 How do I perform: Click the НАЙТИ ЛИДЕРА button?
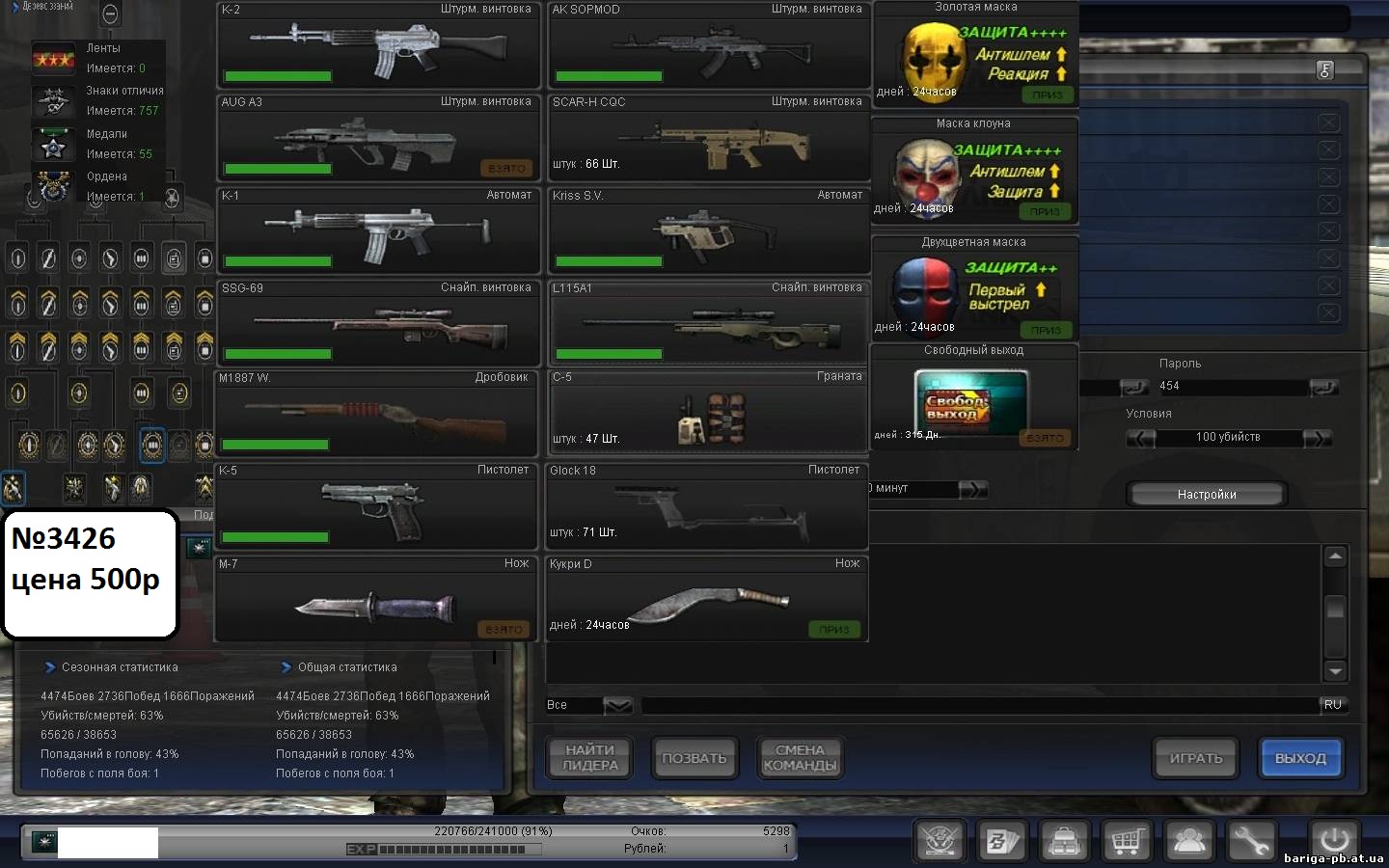coord(590,758)
